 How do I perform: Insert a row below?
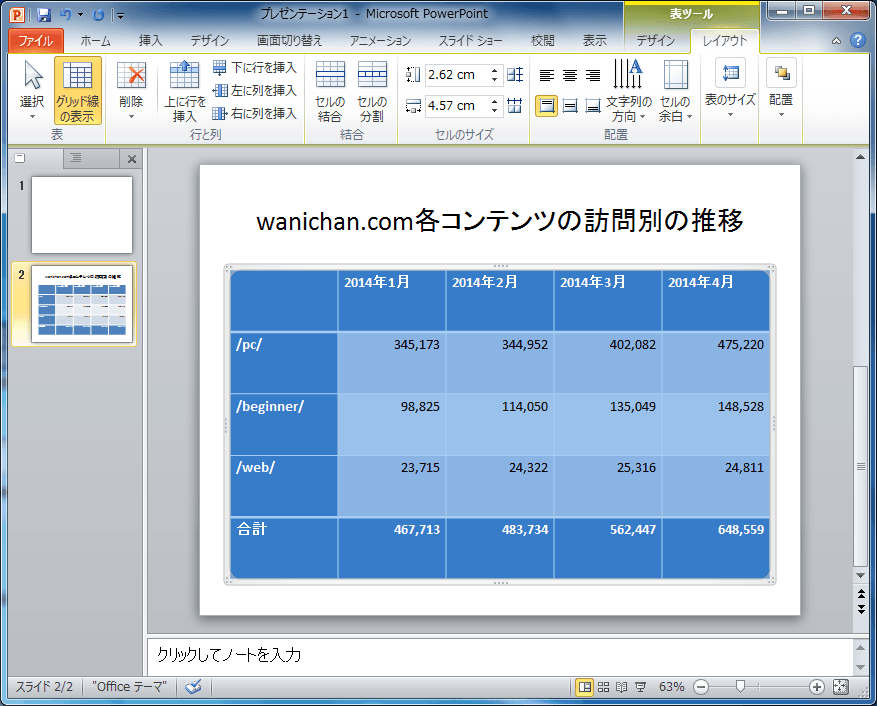[x=254, y=68]
